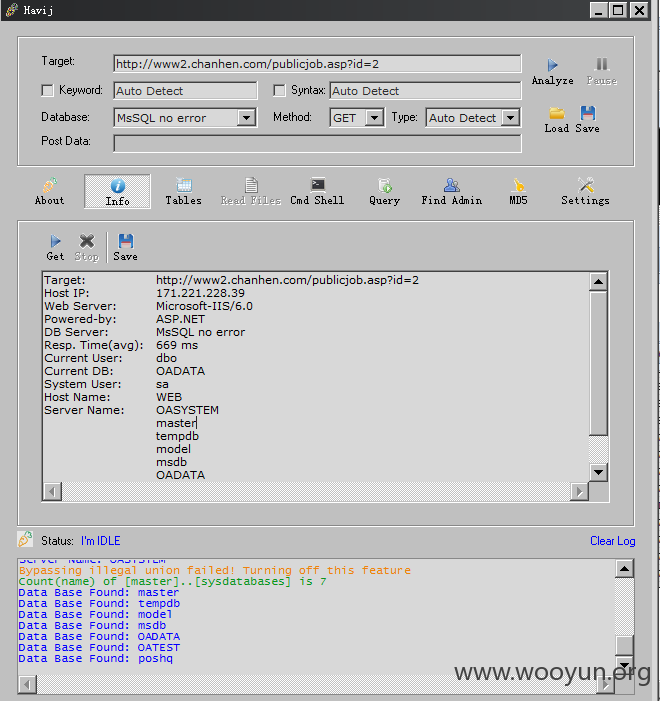Image resolution: width=660 pixels, height=701 pixels.
Task: Click the info panel scroll down arrow
Action: [598, 472]
